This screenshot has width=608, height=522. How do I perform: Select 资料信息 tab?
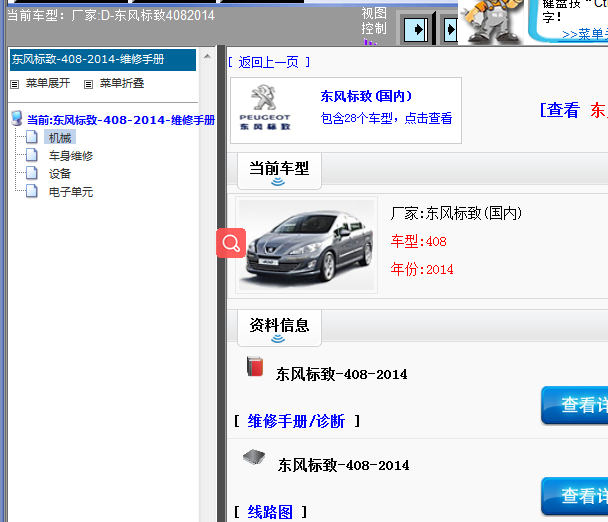pyautogui.click(x=279, y=328)
